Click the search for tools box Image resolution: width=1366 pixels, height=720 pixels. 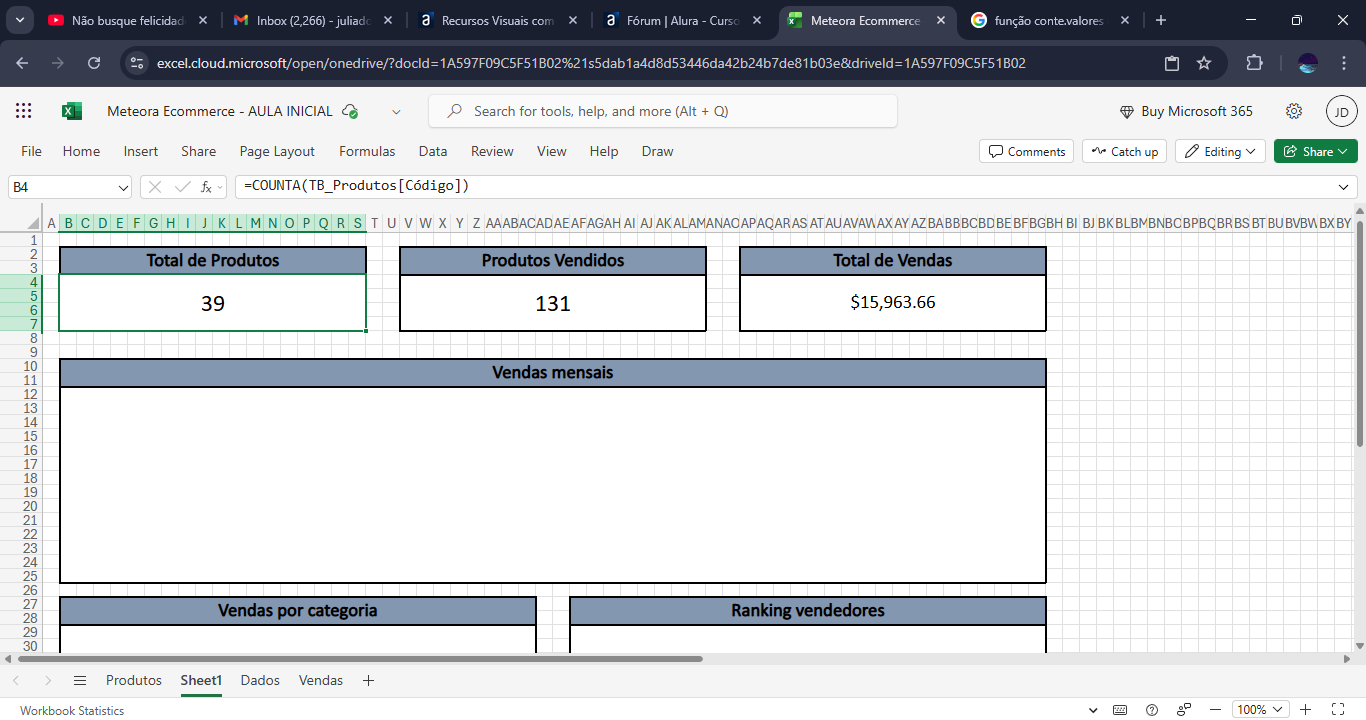click(663, 111)
